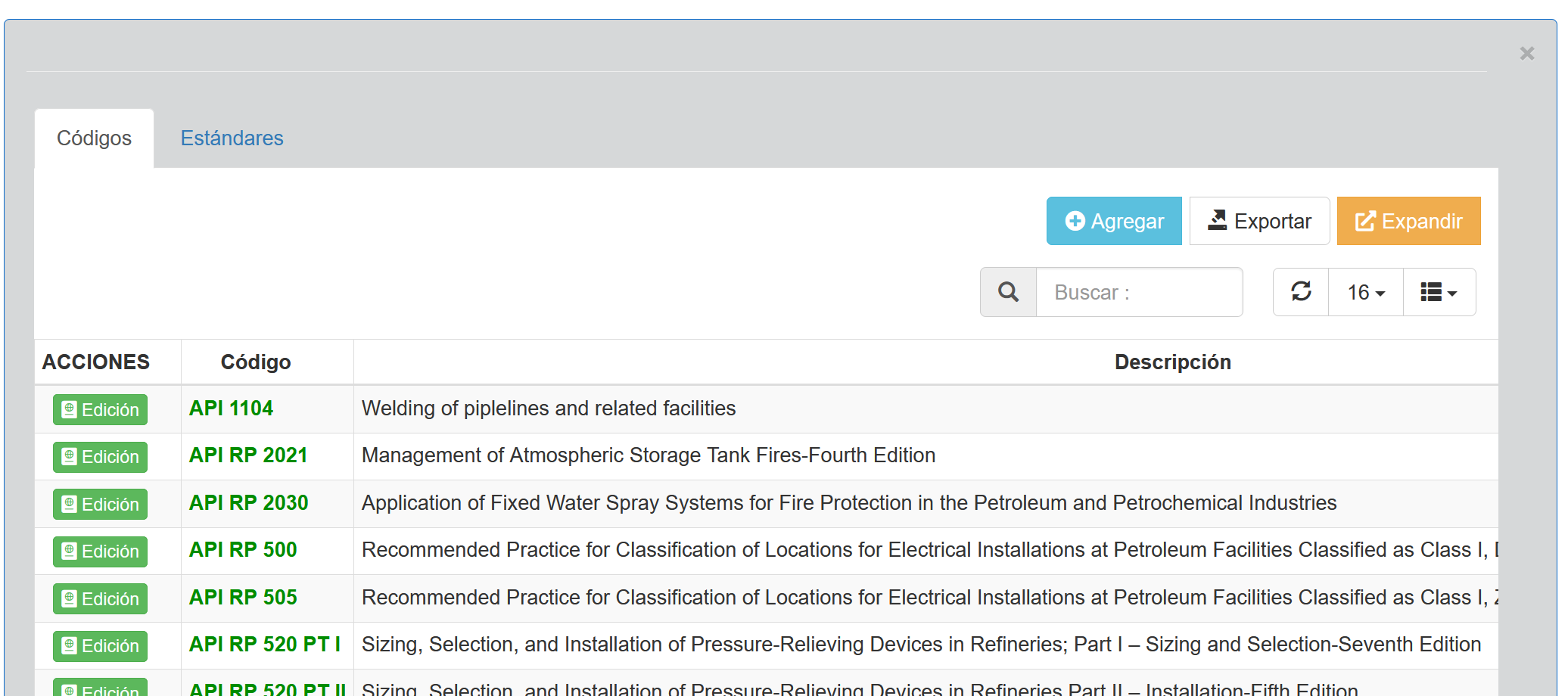The height and width of the screenshot is (696, 1568).
Task: Click the orange Expandir button
Action: (1408, 221)
